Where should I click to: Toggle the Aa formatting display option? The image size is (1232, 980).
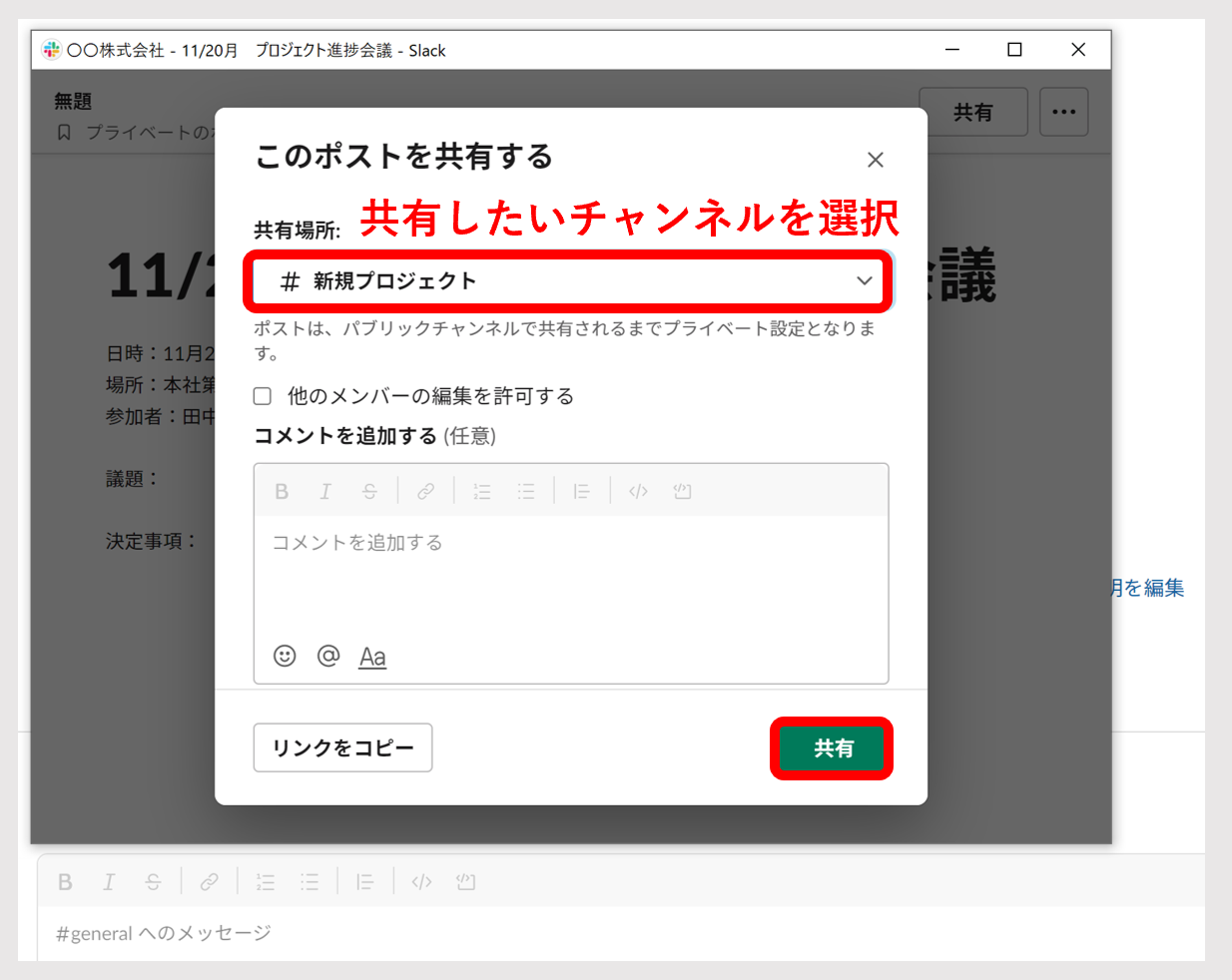(x=371, y=656)
